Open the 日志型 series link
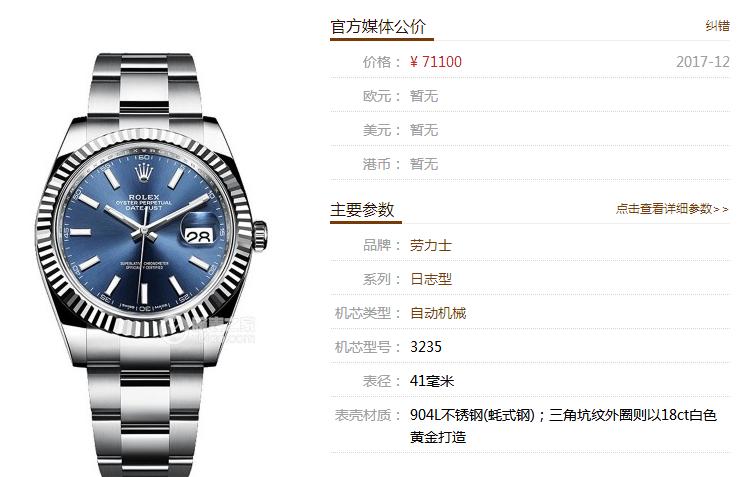This screenshot has width=751, height=477. pyautogui.click(x=431, y=279)
